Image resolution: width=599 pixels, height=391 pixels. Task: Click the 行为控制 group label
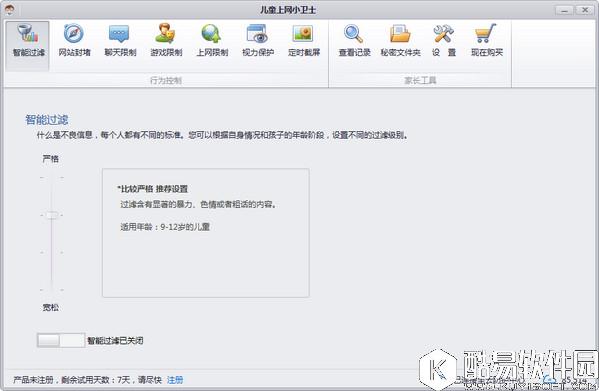pyautogui.click(x=165, y=81)
